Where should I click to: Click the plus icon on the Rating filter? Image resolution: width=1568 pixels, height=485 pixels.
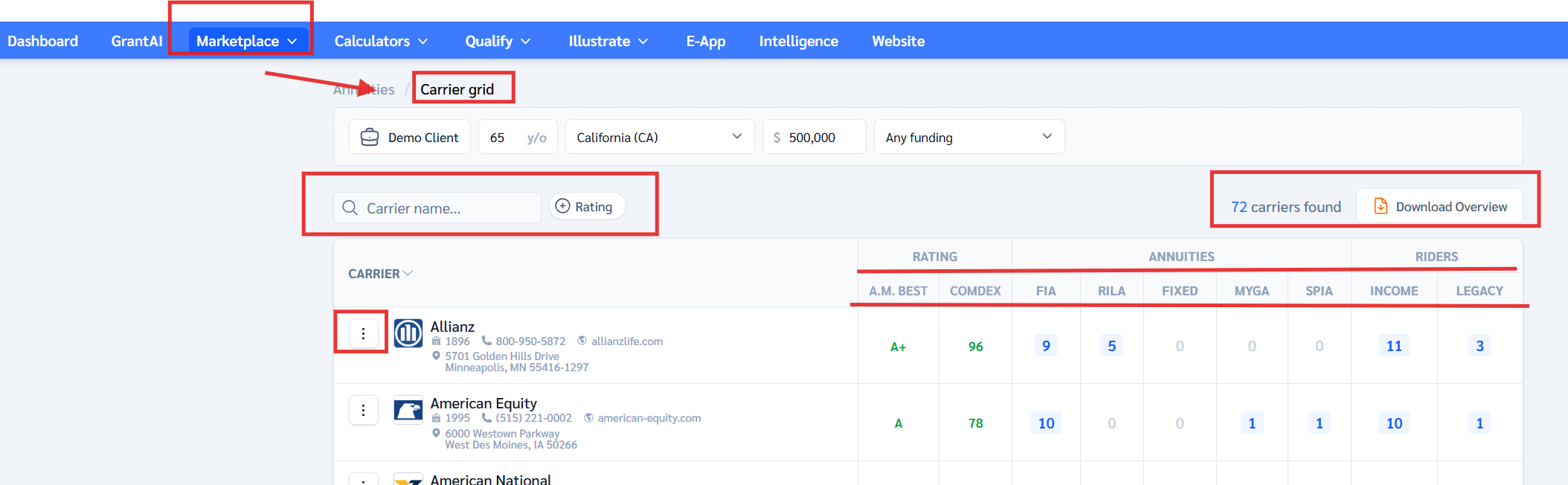[563, 206]
